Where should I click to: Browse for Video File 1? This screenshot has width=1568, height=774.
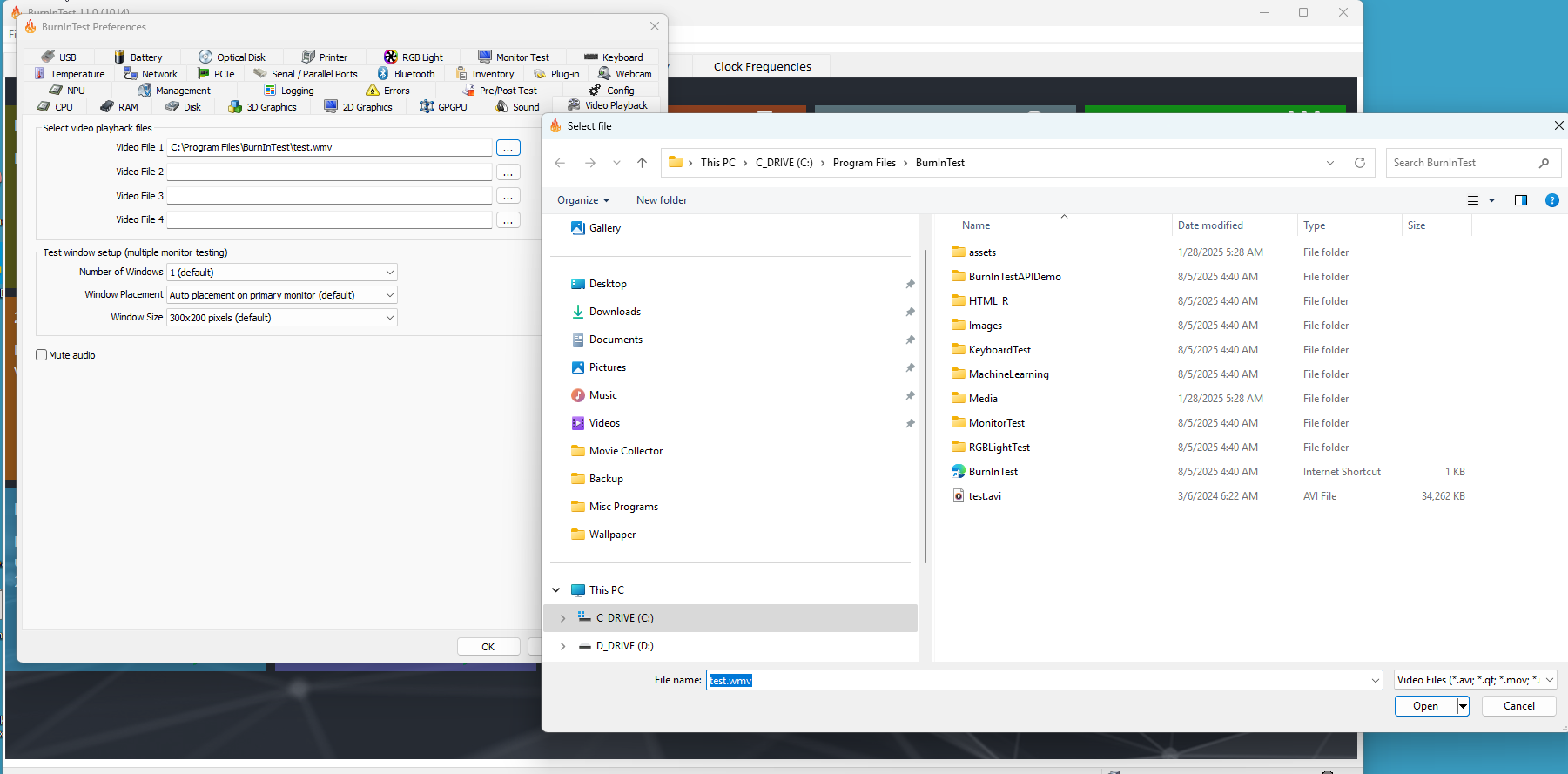pos(508,148)
